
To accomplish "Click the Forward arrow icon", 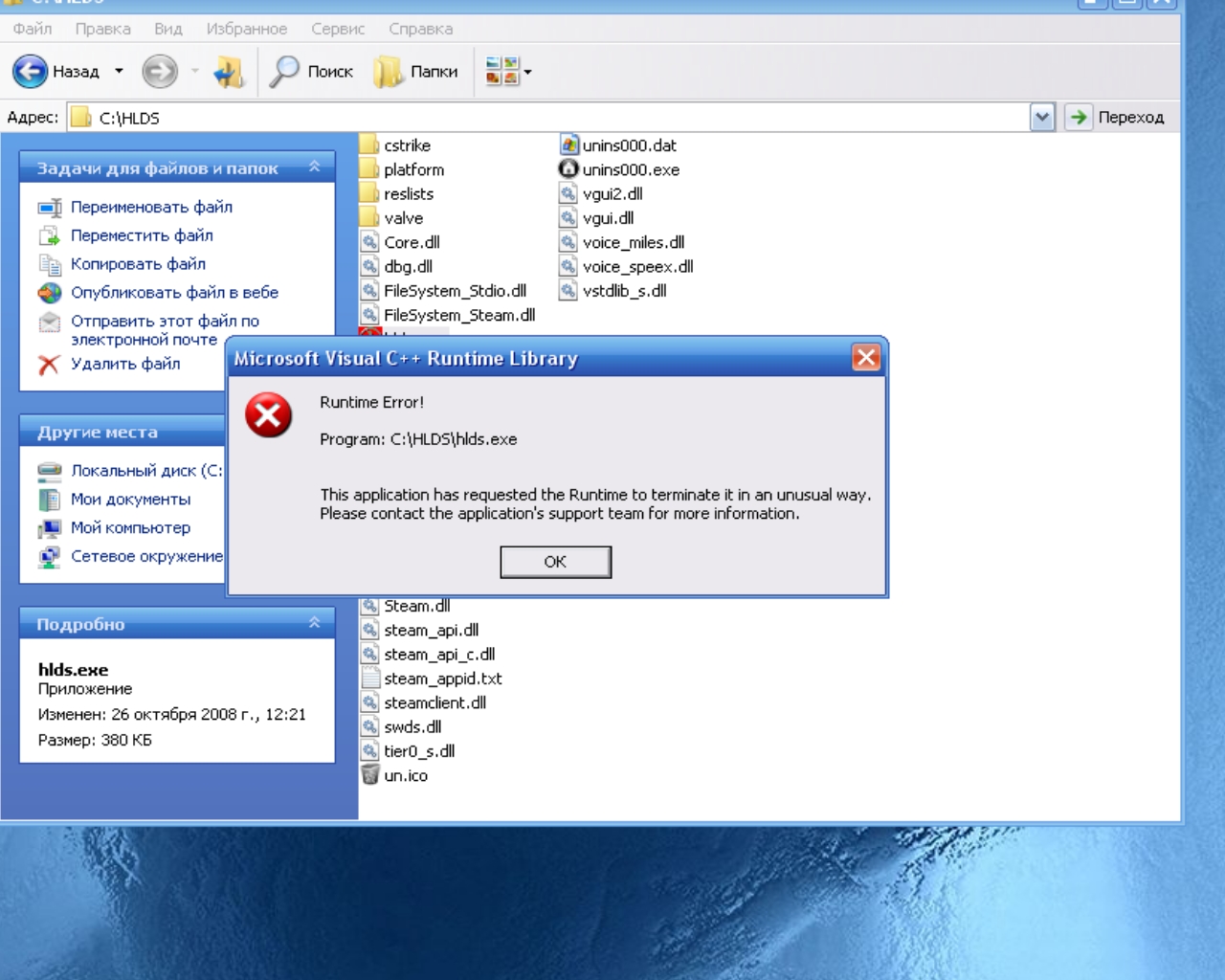I will (160, 71).
